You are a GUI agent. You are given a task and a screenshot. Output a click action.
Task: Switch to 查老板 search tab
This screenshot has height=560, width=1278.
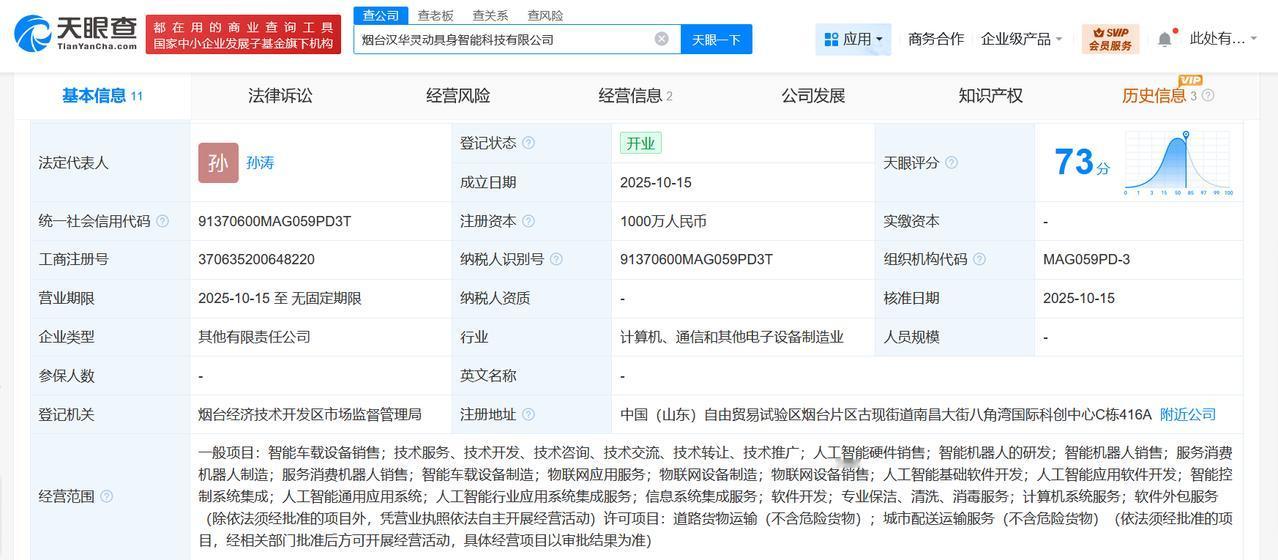click(x=435, y=15)
